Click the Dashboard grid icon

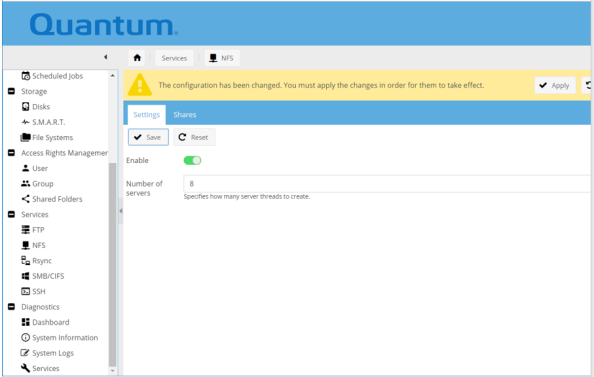tap(25, 322)
